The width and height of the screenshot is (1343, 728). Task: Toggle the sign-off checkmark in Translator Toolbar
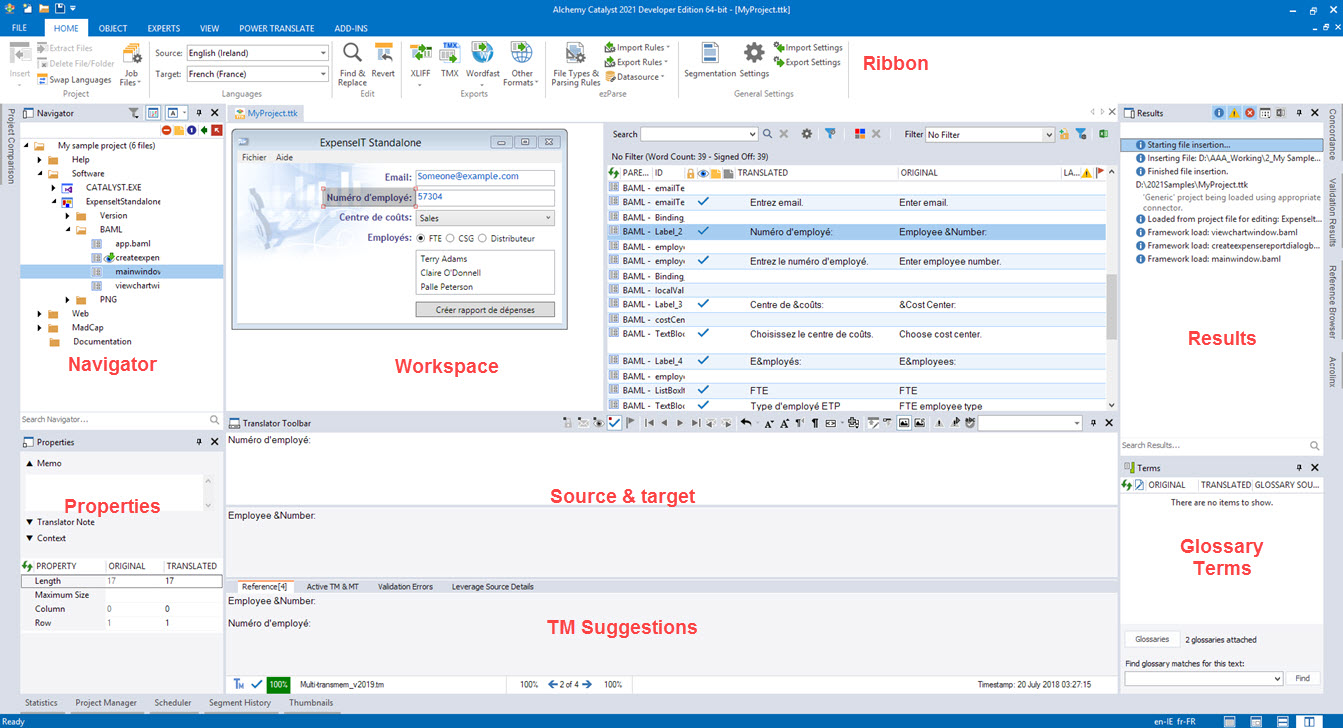pyautogui.click(x=614, y=423)
